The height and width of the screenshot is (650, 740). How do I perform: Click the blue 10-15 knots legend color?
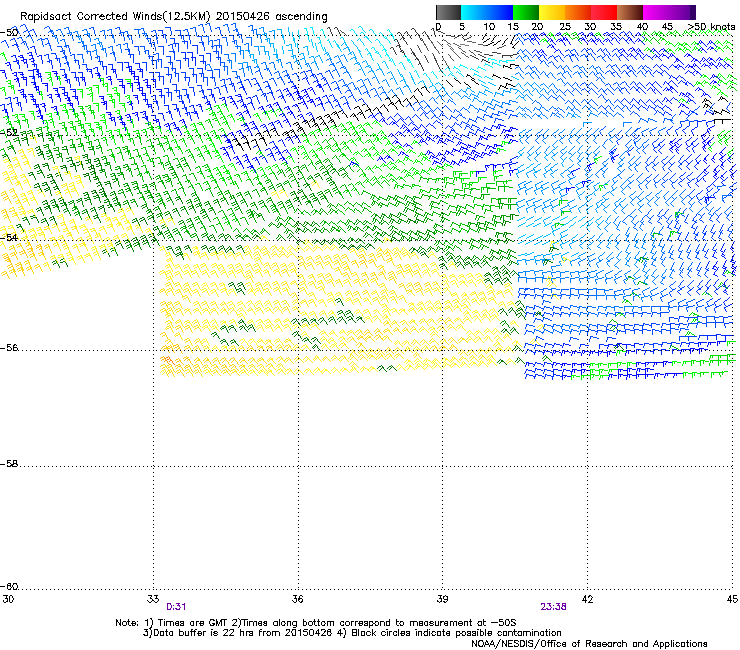click(x=500, y=12)
